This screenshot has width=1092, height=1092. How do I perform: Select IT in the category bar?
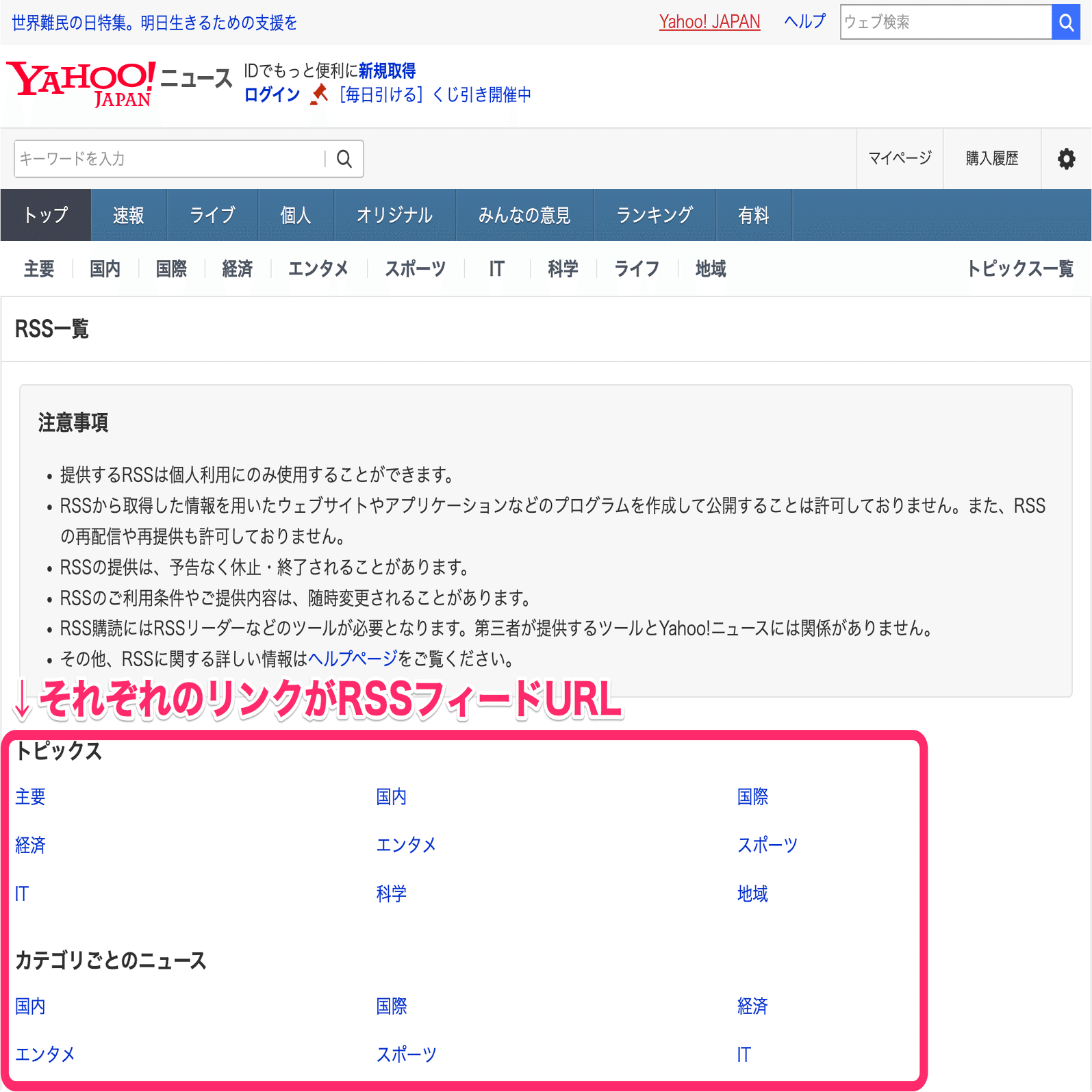[497, 268]
